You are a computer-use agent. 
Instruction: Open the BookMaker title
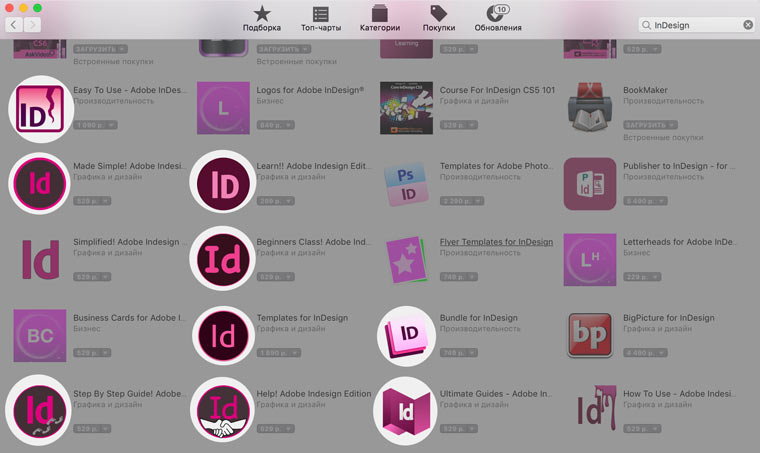coord(645,90)
